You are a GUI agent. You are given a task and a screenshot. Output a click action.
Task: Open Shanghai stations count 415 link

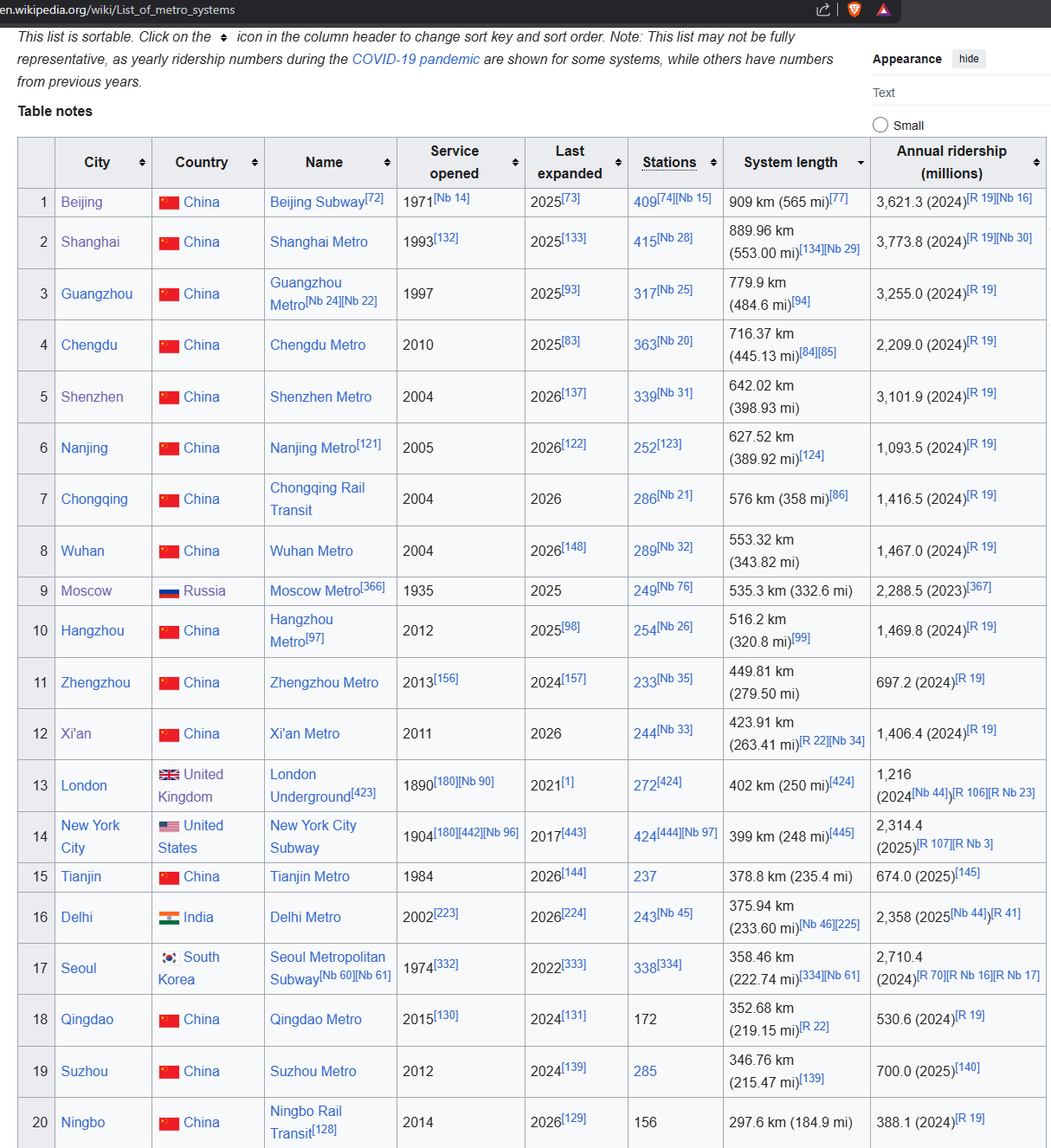point(645,242)
